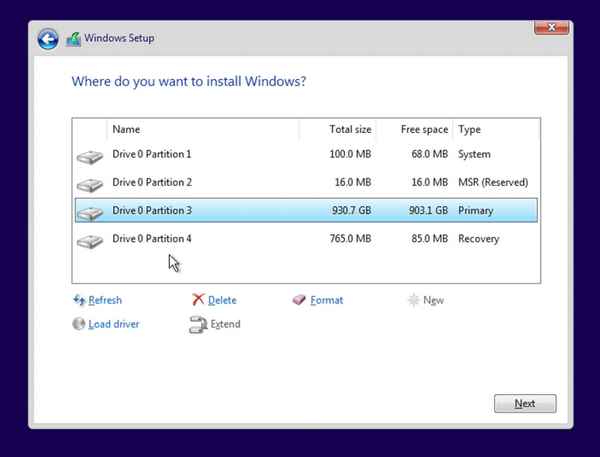Click the New partition link
Screen dimensions: 600x457
(x=434, y=300)
